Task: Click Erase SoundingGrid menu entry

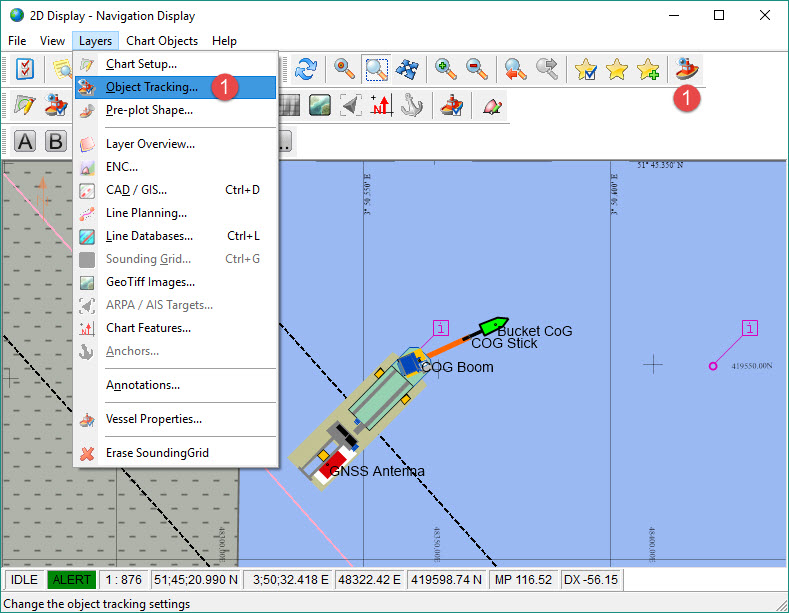Action: (x=157, y=453)
